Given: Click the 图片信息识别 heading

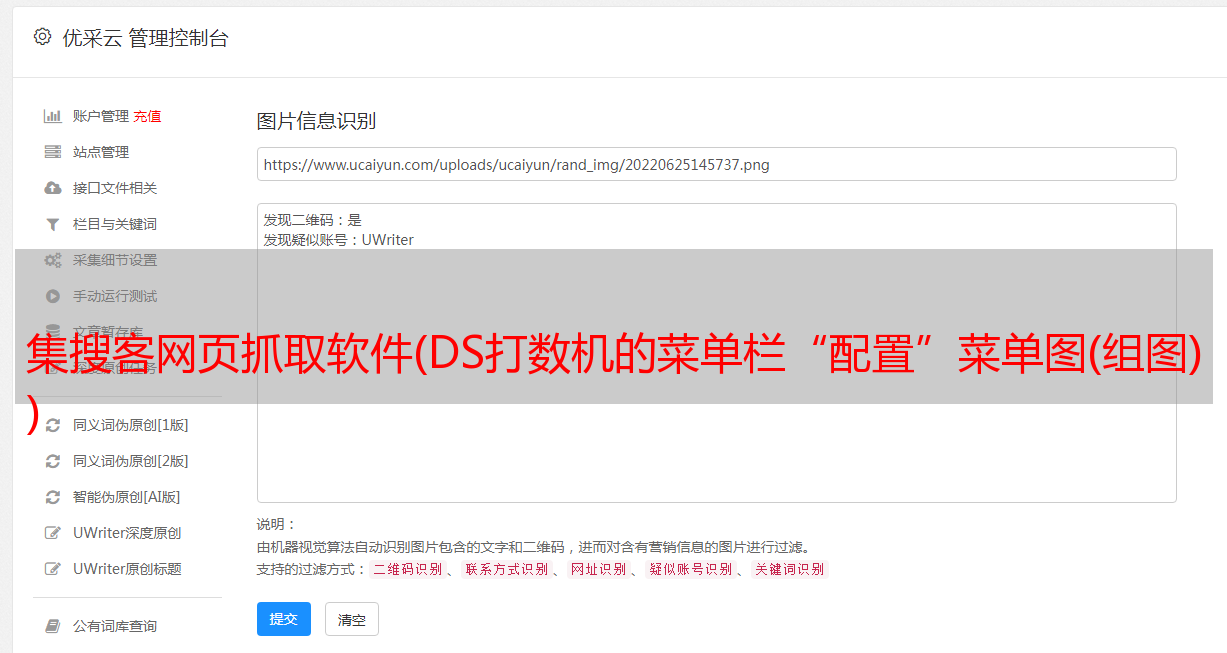Looking at the screenshot, I should tap(316, 121).
